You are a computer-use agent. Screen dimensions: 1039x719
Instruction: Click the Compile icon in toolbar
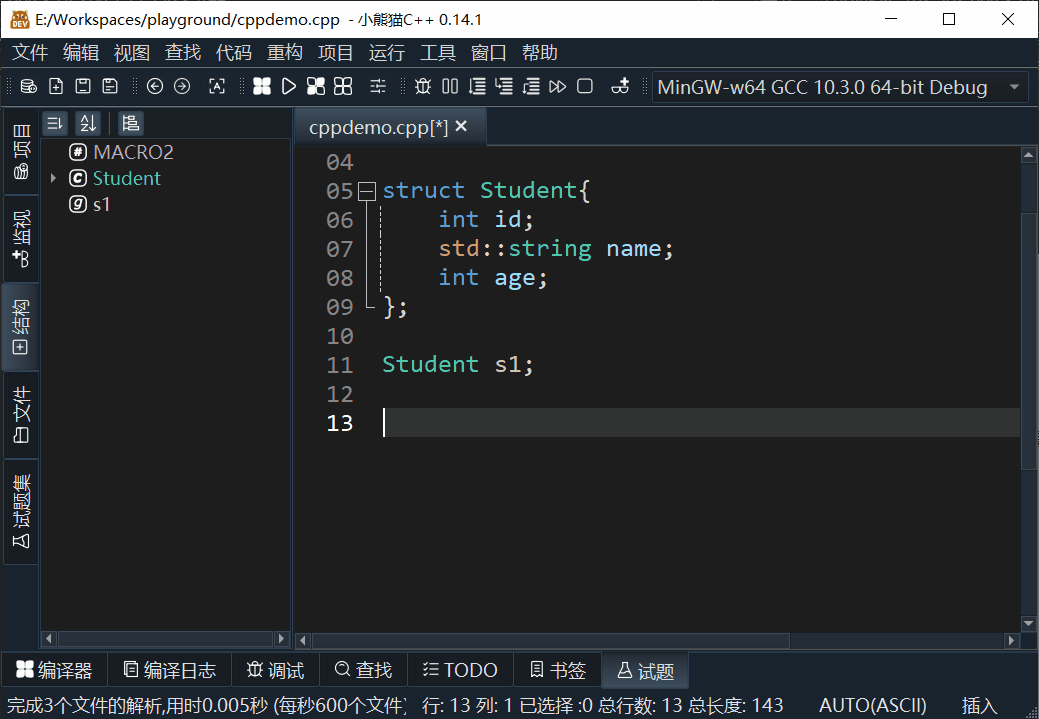click(262, 87)
